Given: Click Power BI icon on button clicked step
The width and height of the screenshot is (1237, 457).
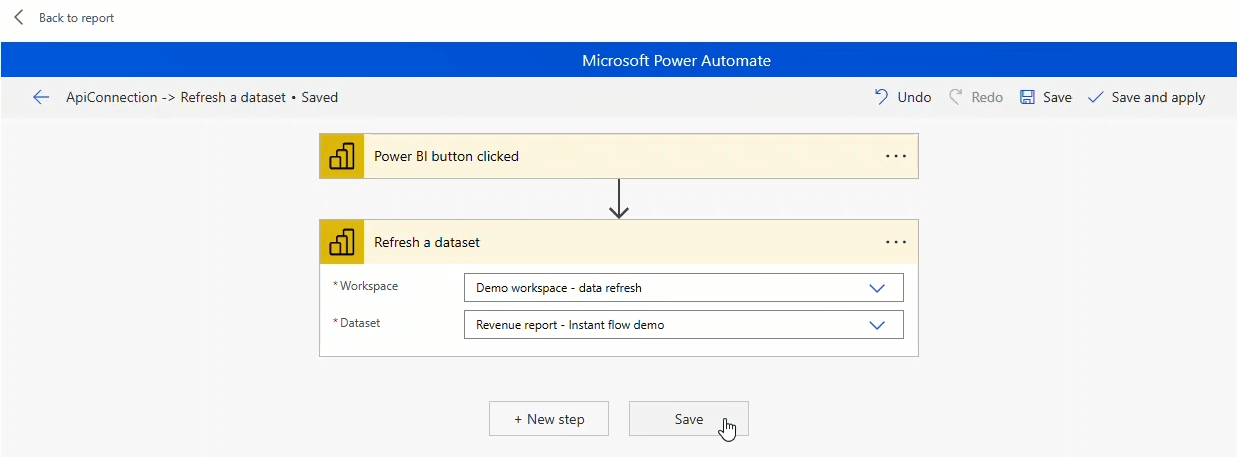Looking at the screenshot, I should coord(342,156).
